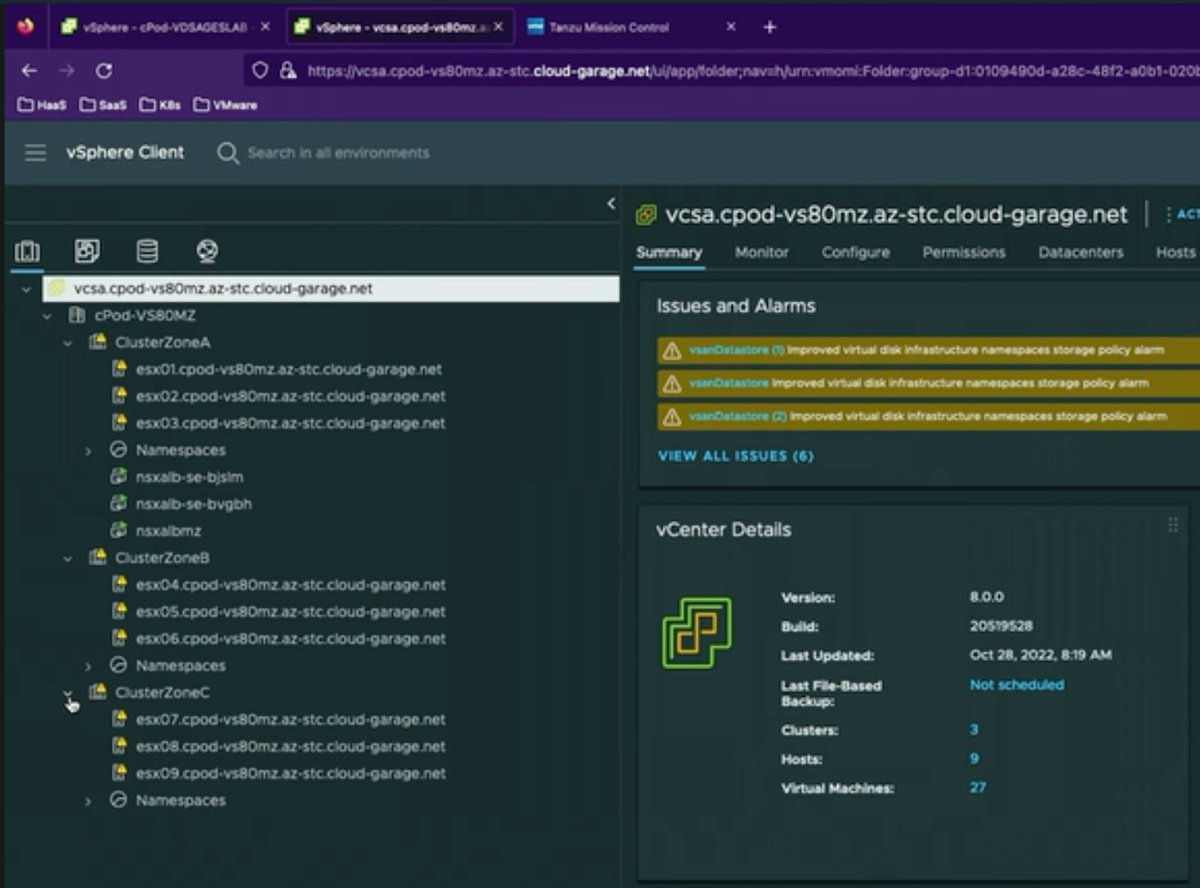The image size is (1200, 888).
Task: Close the vSphere cPod-VDSAGESLAB tab
Action: tap(265, 27)
